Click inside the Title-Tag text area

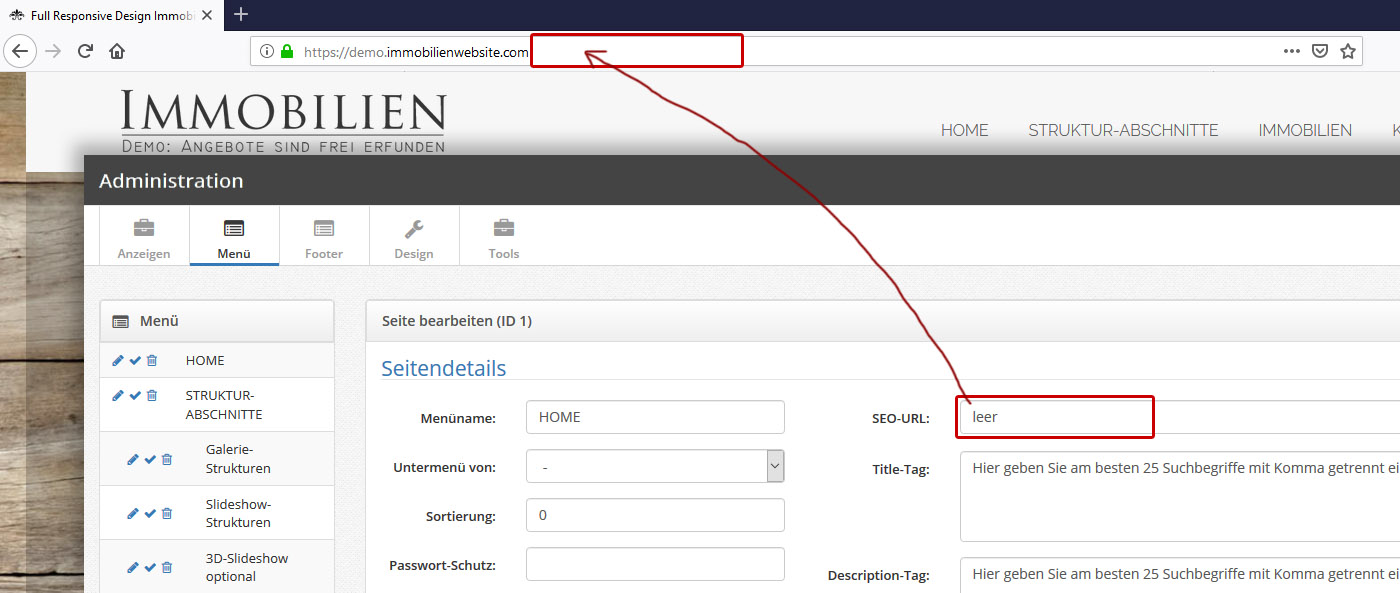[x=1179, y=496]
